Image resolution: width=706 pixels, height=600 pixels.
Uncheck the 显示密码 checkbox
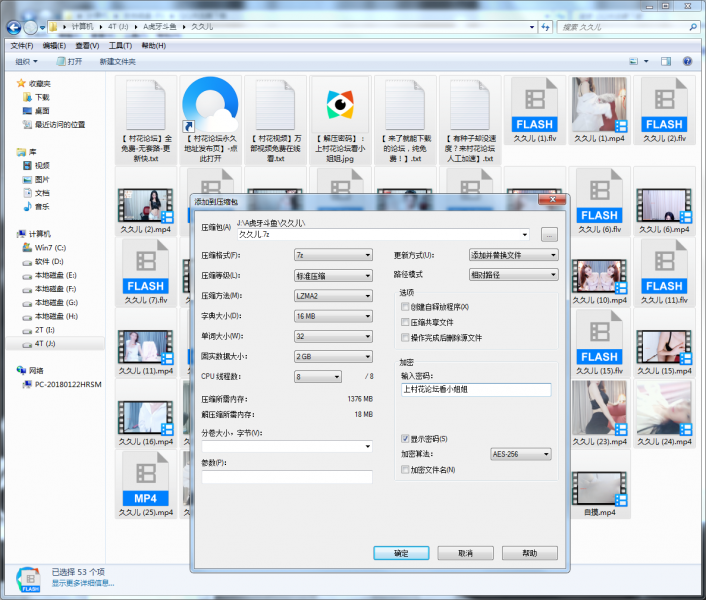[x=404, y=439]
